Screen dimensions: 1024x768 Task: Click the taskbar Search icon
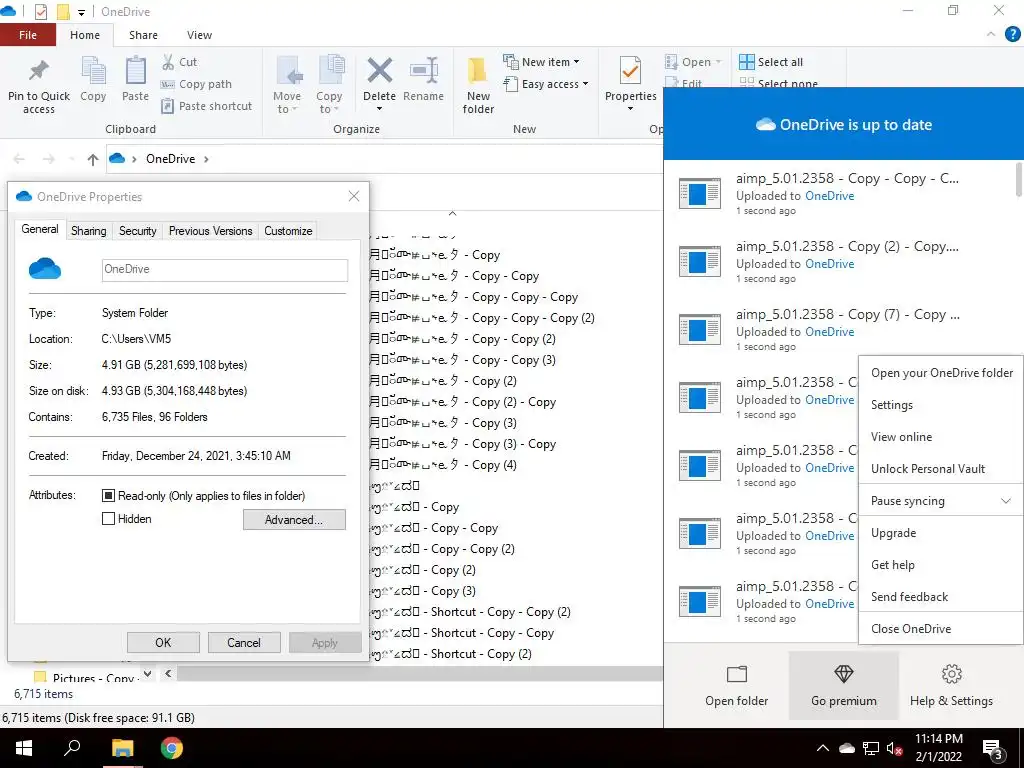click(72, 748)
